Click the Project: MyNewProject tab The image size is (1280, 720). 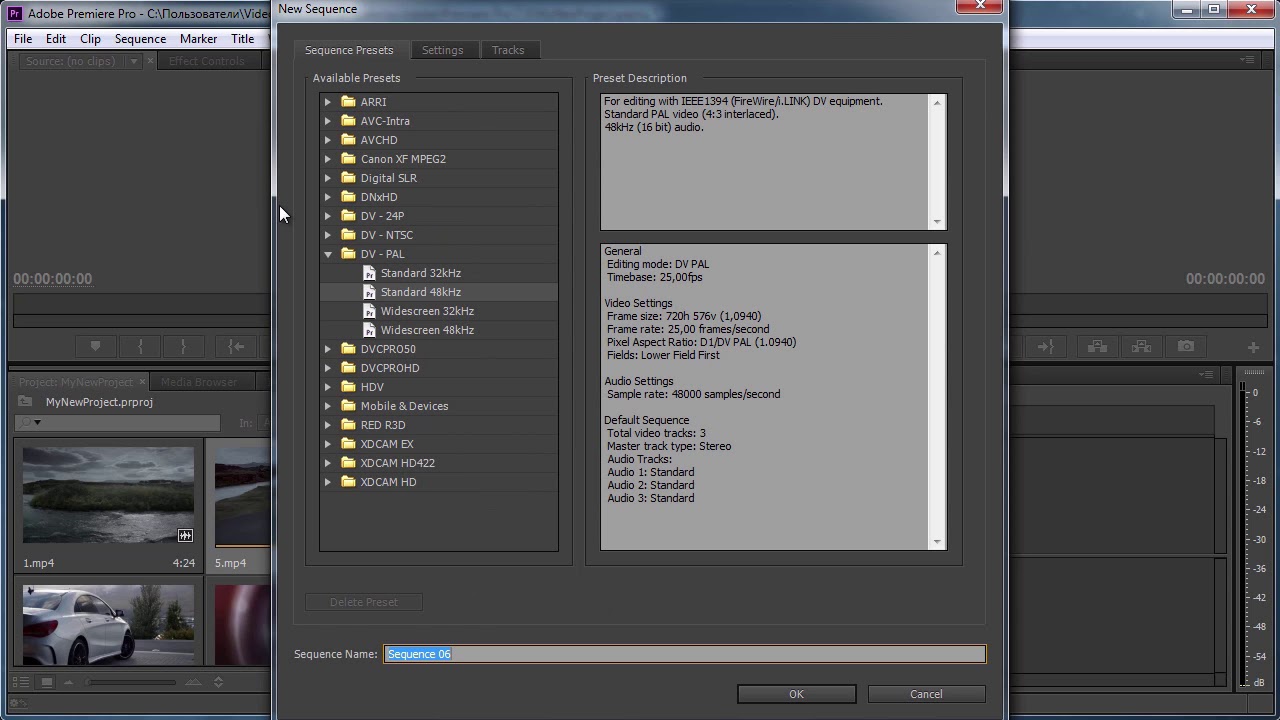[76, 382]
